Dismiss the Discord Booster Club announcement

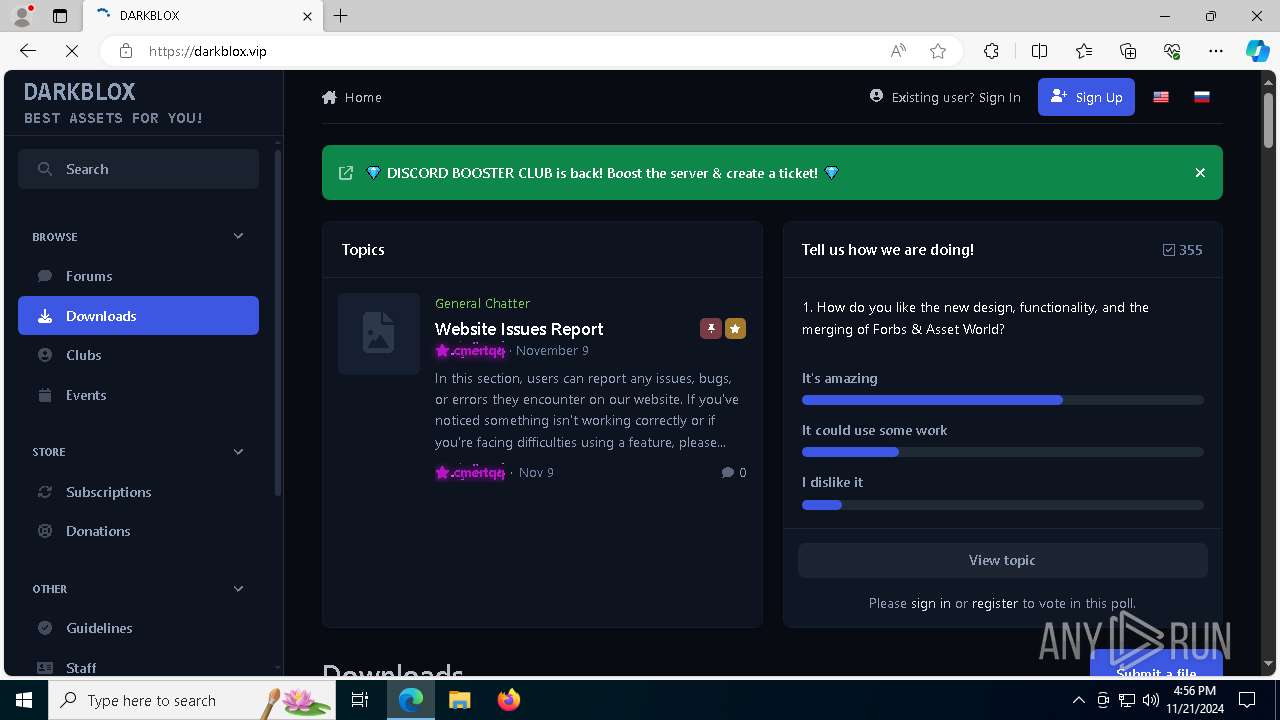click(x=1200, y=173)
